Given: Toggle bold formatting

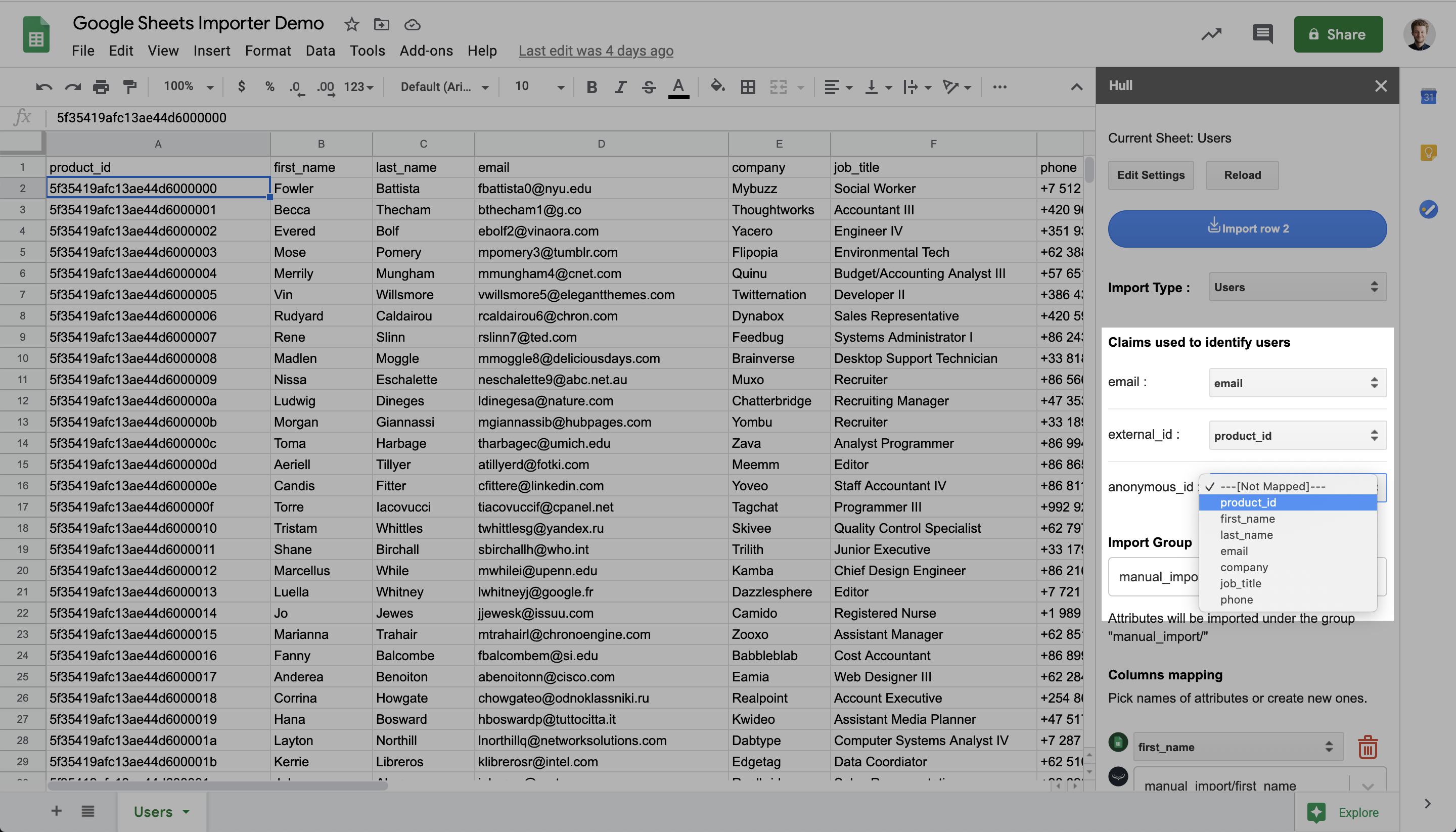Looking at the screenshot, I should [591, 87].
